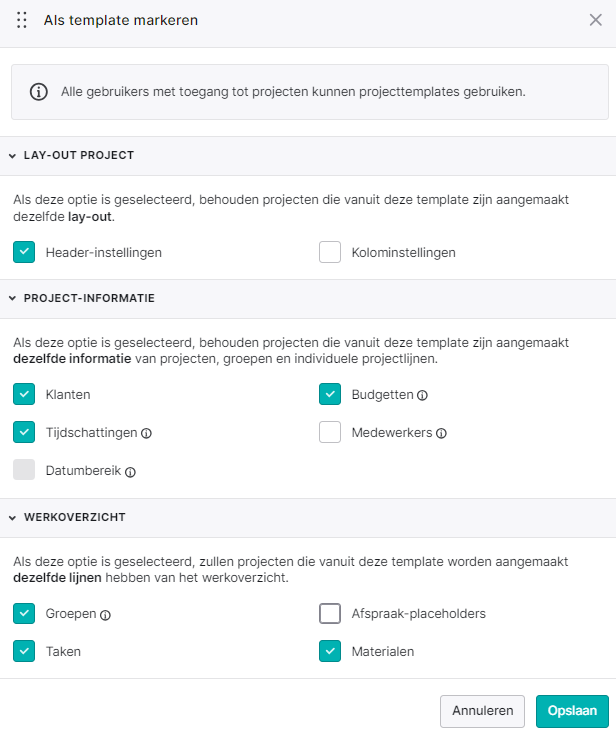Click the disabled Datumbereik checkbox
This screenshot has height=736, width=616.
(24, 469)
